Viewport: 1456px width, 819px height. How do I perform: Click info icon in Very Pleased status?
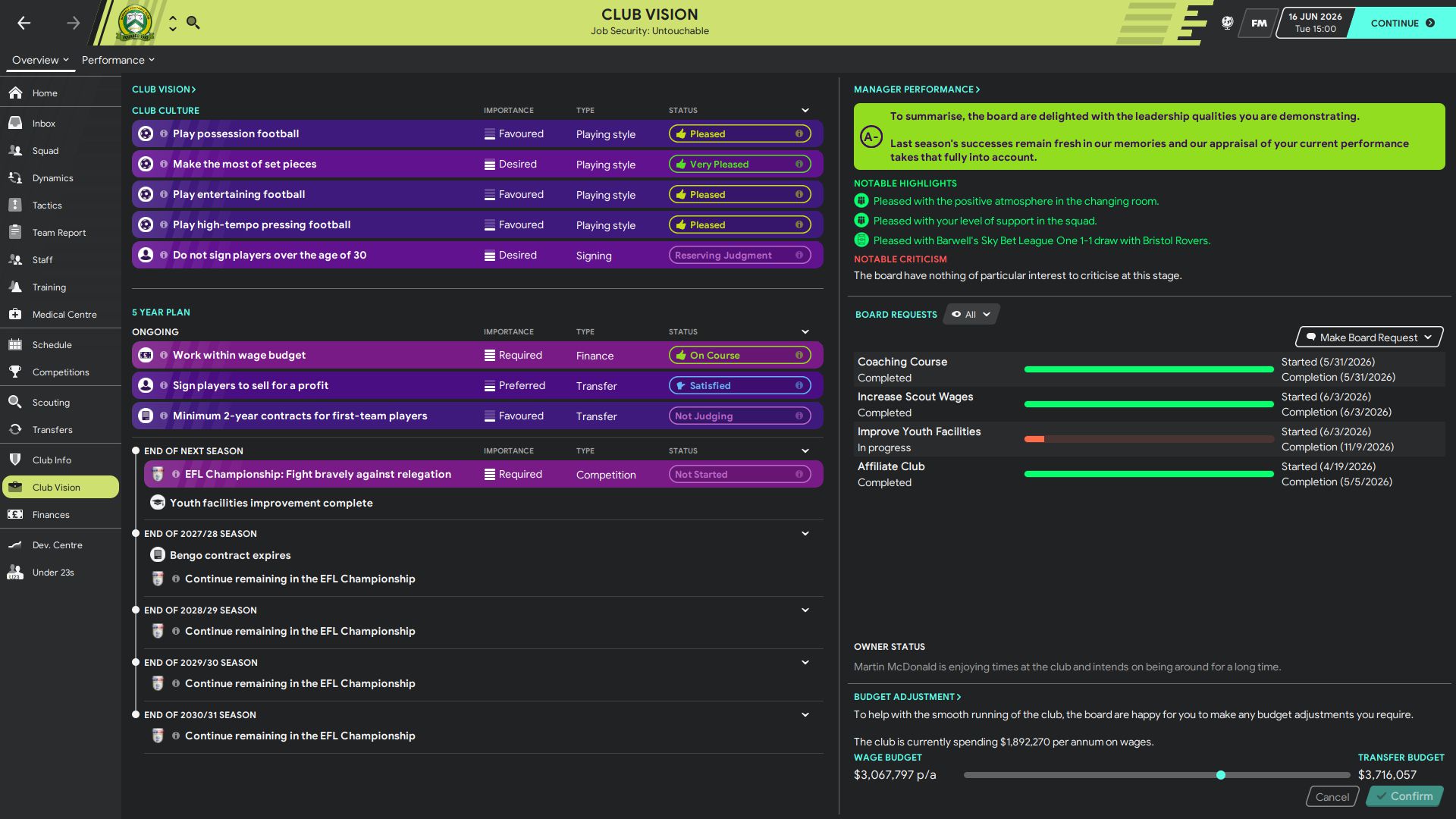pos(799,164)
